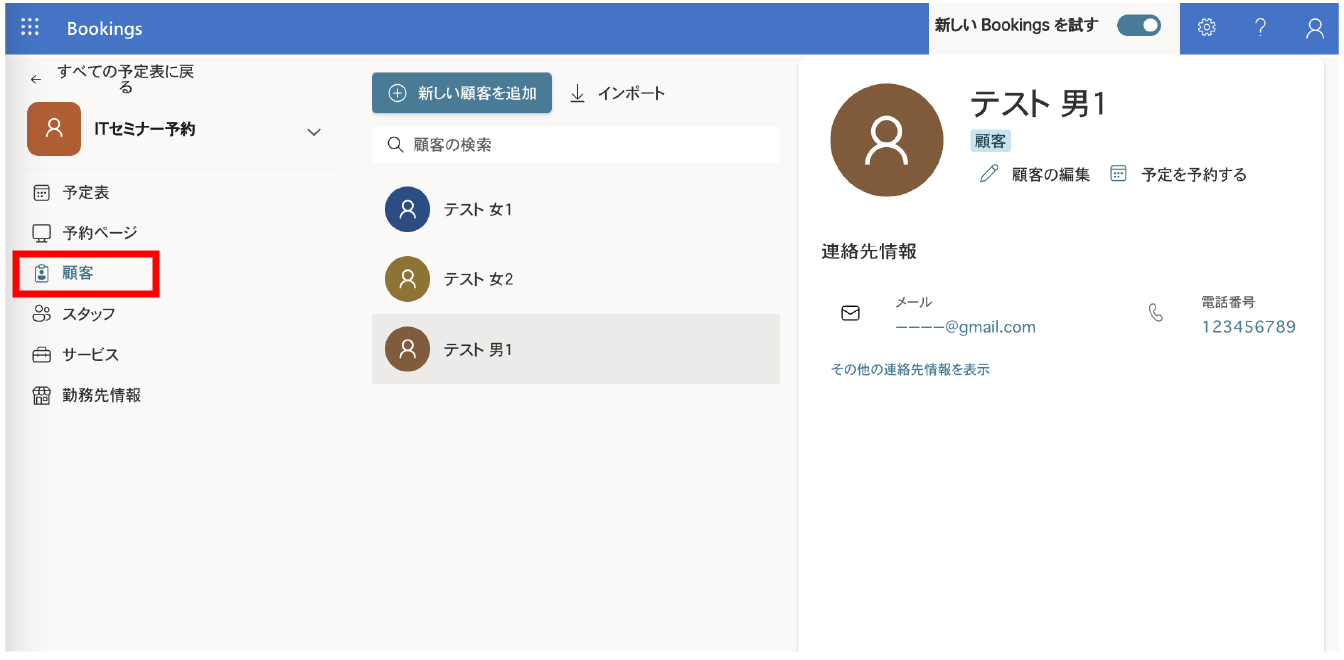
Task: Open サービス in the sidebar
Action: tap(90, 355)
